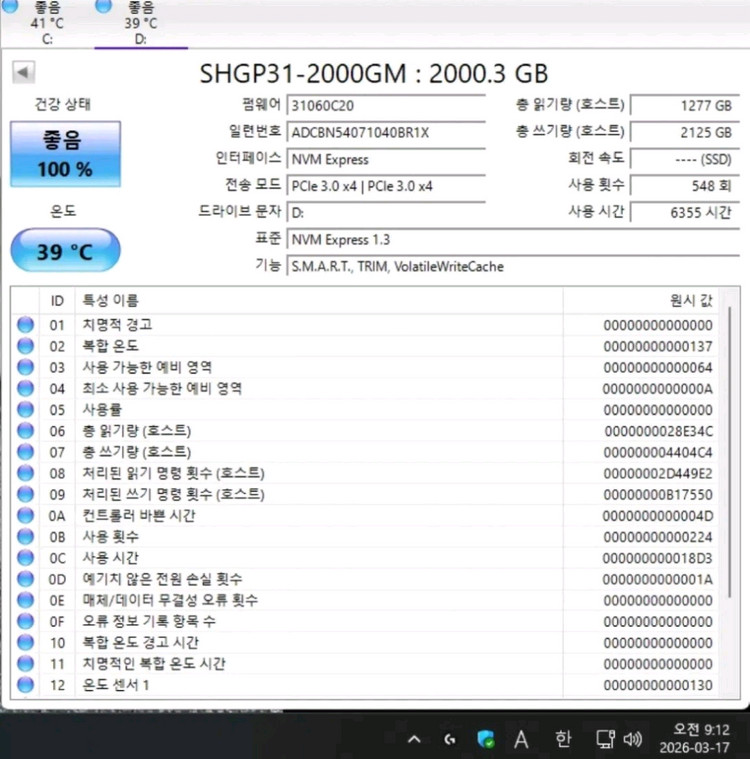
Task: Open the network tray icon
Action: click(x=605, y=739)
